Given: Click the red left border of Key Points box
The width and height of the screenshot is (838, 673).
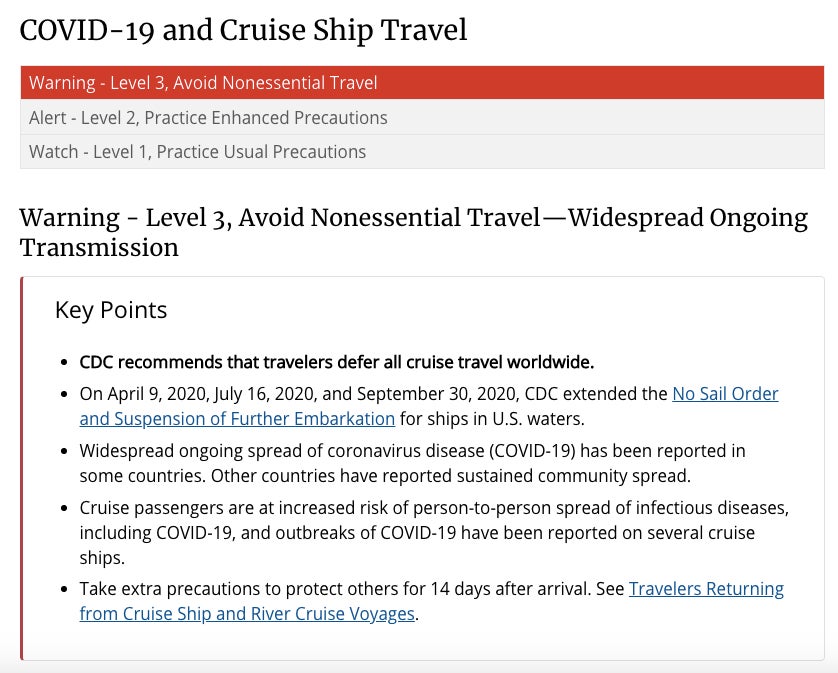Looking at the screenshot, I should 22,468.
